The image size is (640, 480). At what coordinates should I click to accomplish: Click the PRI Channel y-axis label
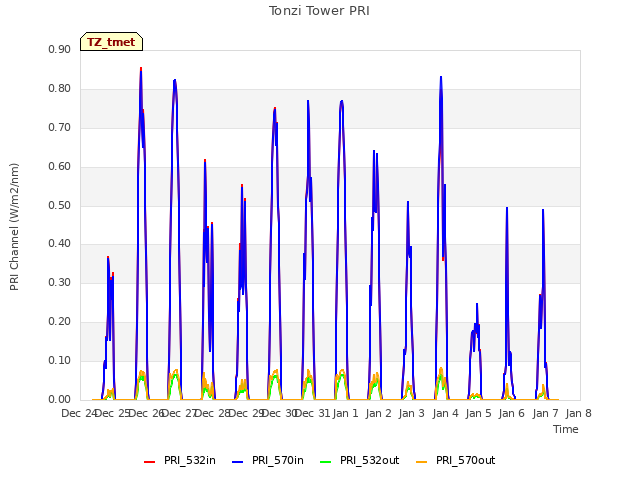point(14,227)
